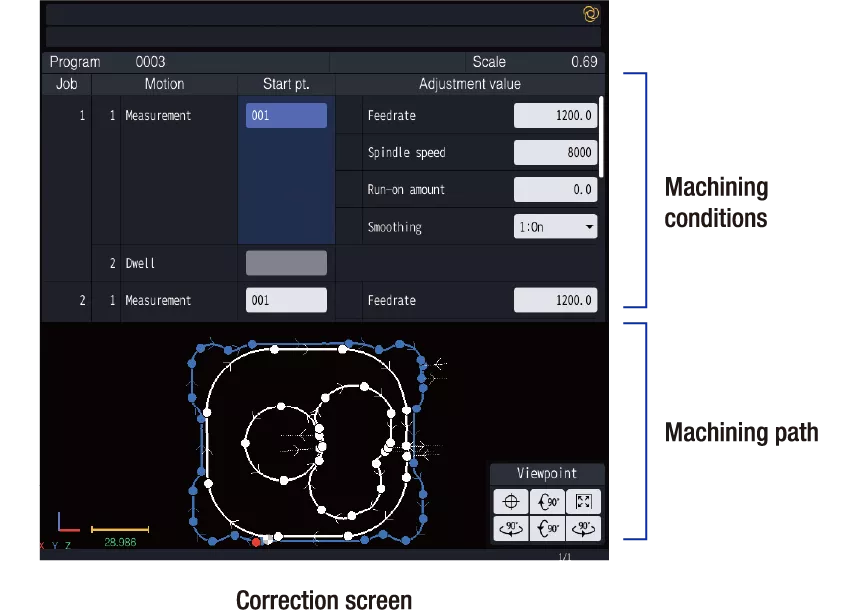Screen dimensions: 858x610
Task: Select the Job 2 Measurement row
Action: tap(160, 299)
